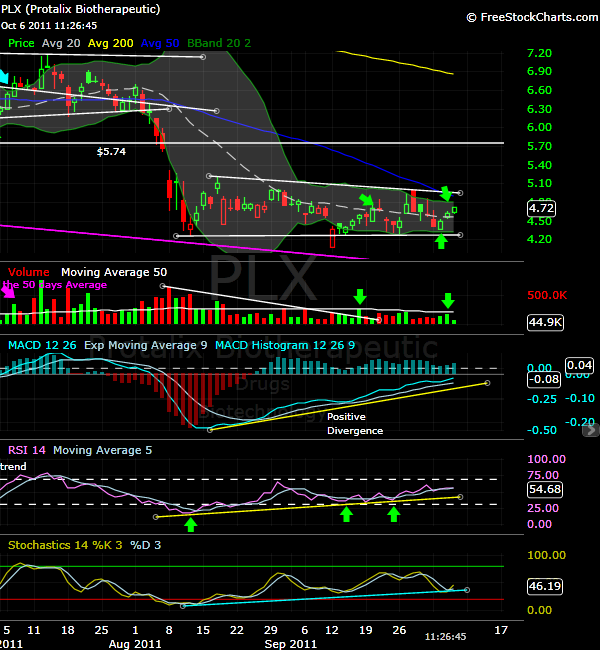Viewport: 600px width, 650px height.
Task: Click the date axis label 25
Action: click(x=101, y=631)
